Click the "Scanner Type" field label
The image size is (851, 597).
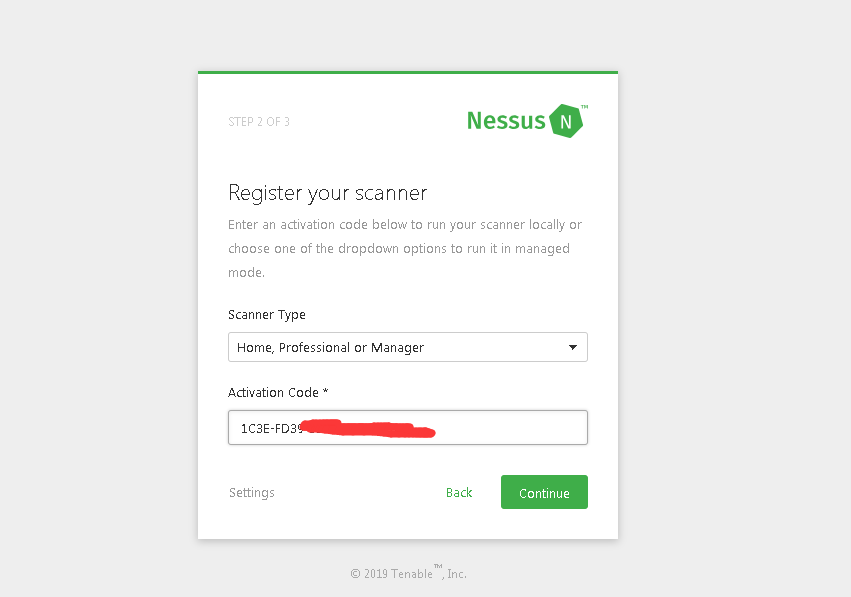click(x=267, y=315)
